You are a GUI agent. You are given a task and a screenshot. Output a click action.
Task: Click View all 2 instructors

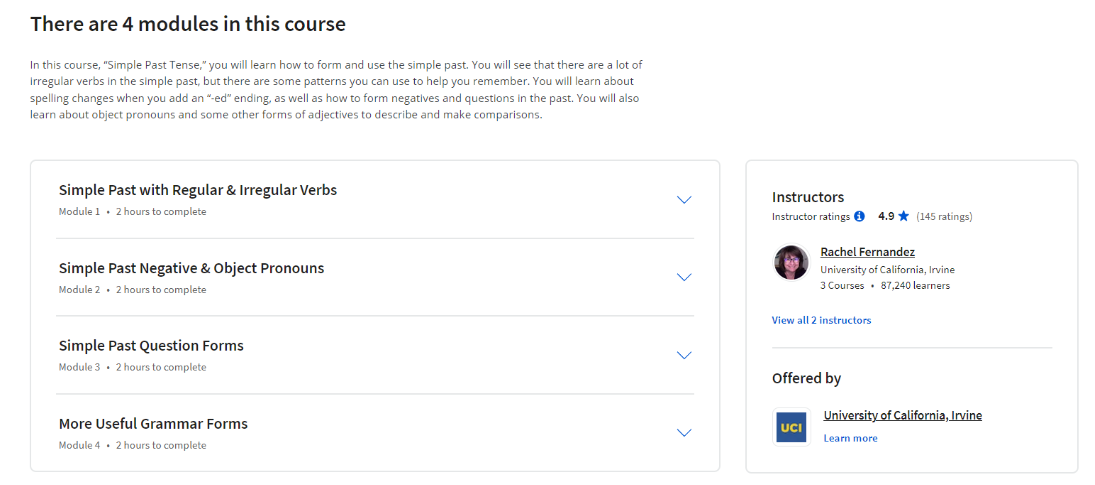click(x=821, y=320)
